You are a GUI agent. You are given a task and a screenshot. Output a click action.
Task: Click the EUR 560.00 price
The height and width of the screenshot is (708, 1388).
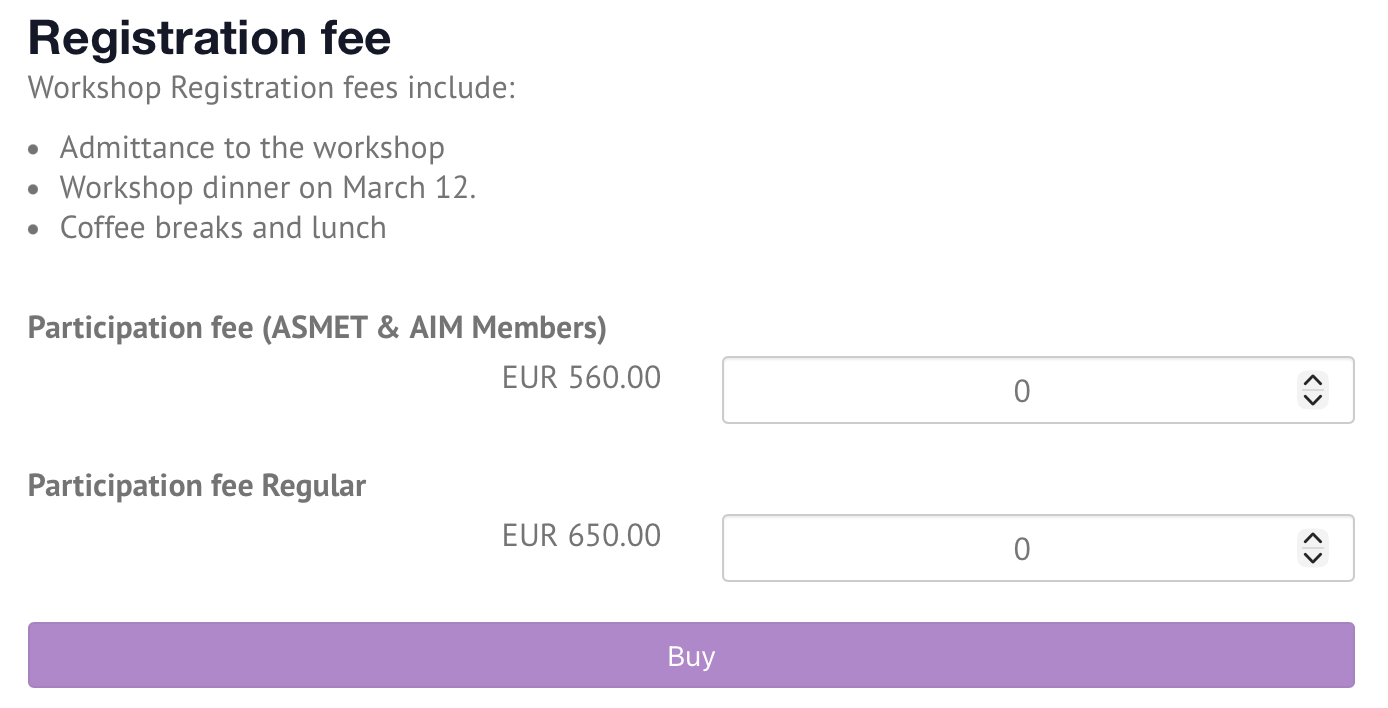[581, 378]
